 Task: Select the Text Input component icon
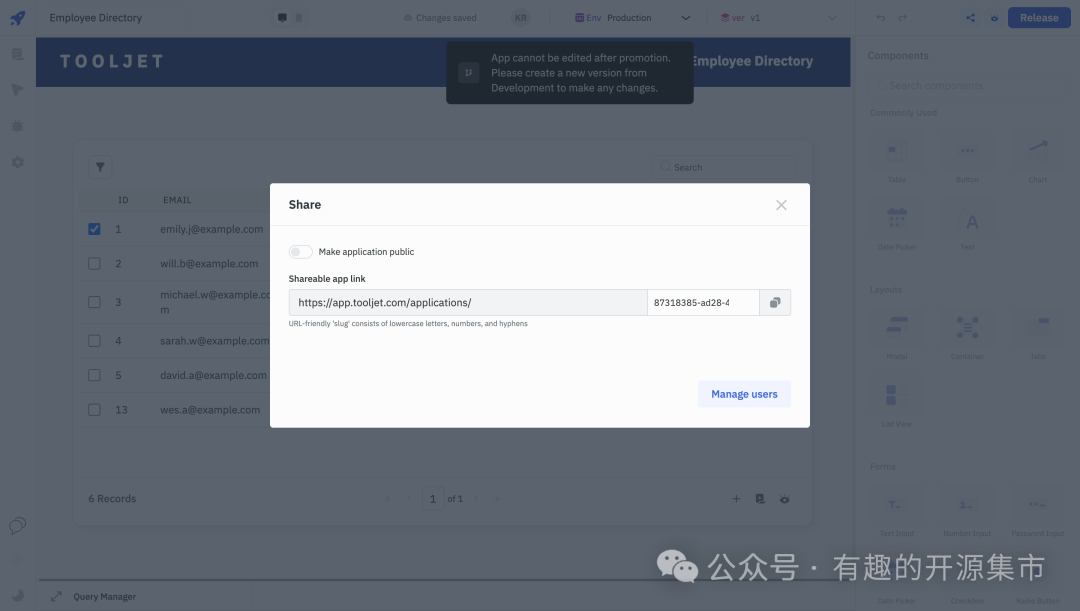tap(897, 505)
